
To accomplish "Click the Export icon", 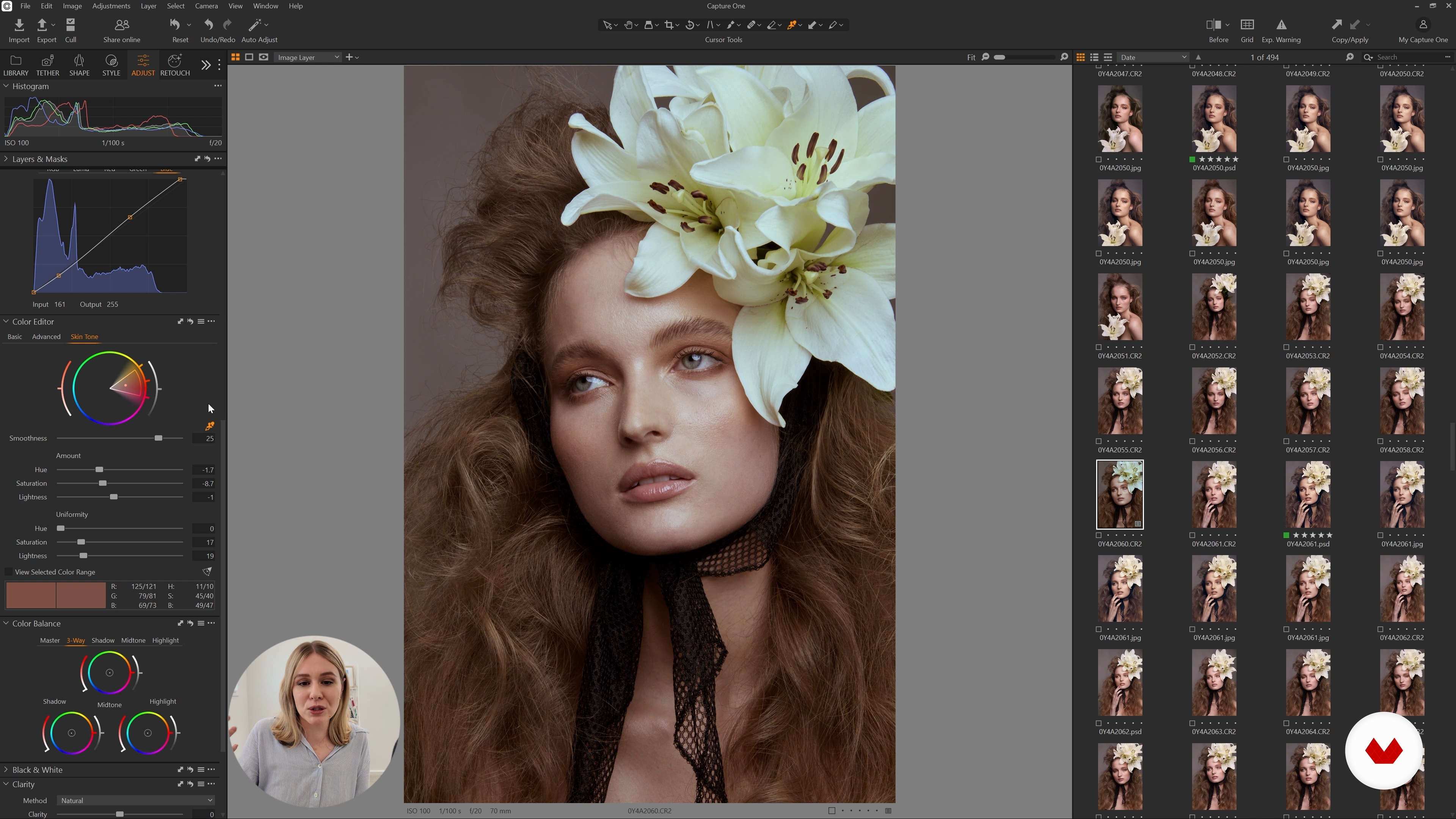I will point(42,25).
